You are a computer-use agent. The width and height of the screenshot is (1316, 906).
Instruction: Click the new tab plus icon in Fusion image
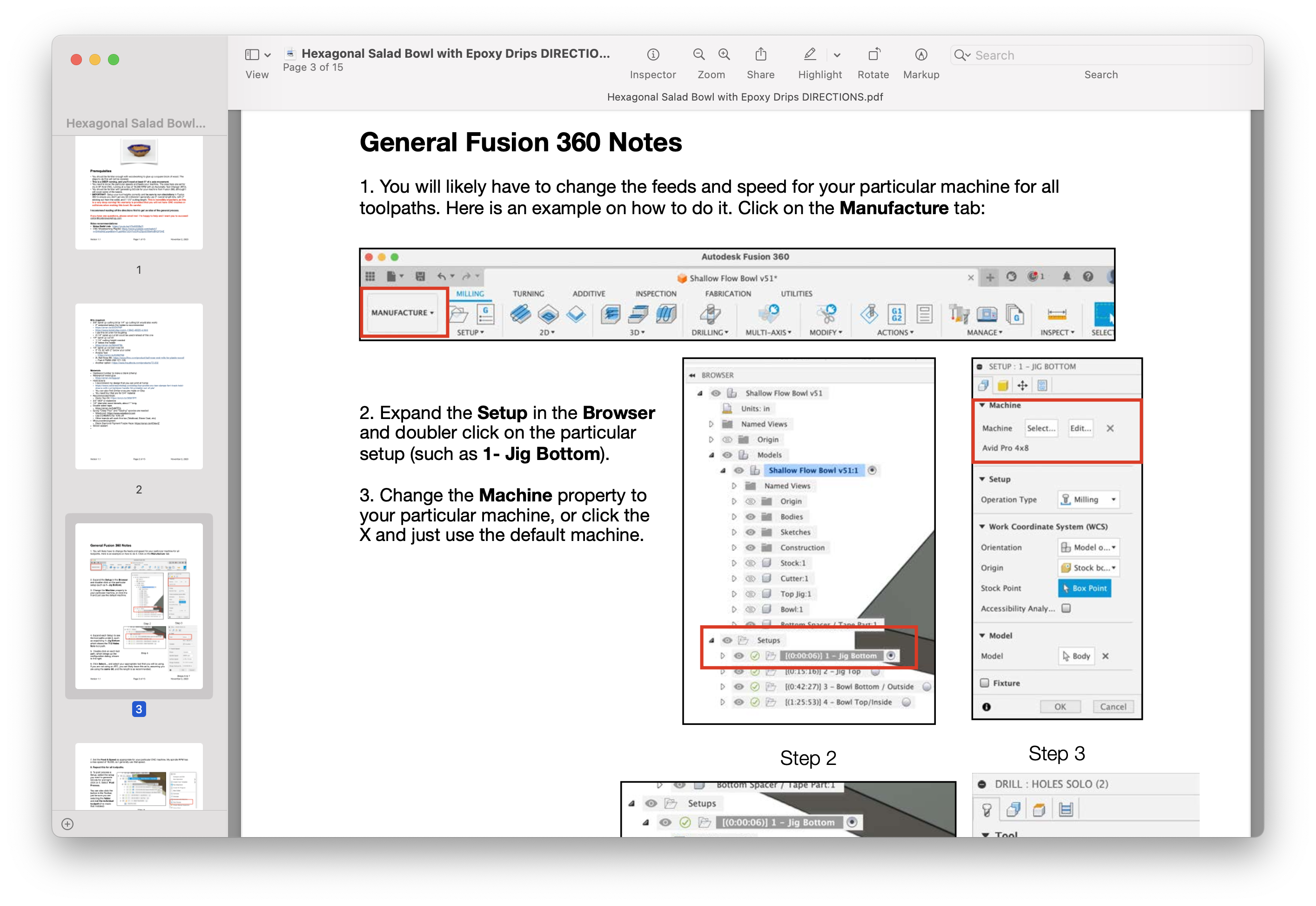pyautogui.click(x=990, y=277)
